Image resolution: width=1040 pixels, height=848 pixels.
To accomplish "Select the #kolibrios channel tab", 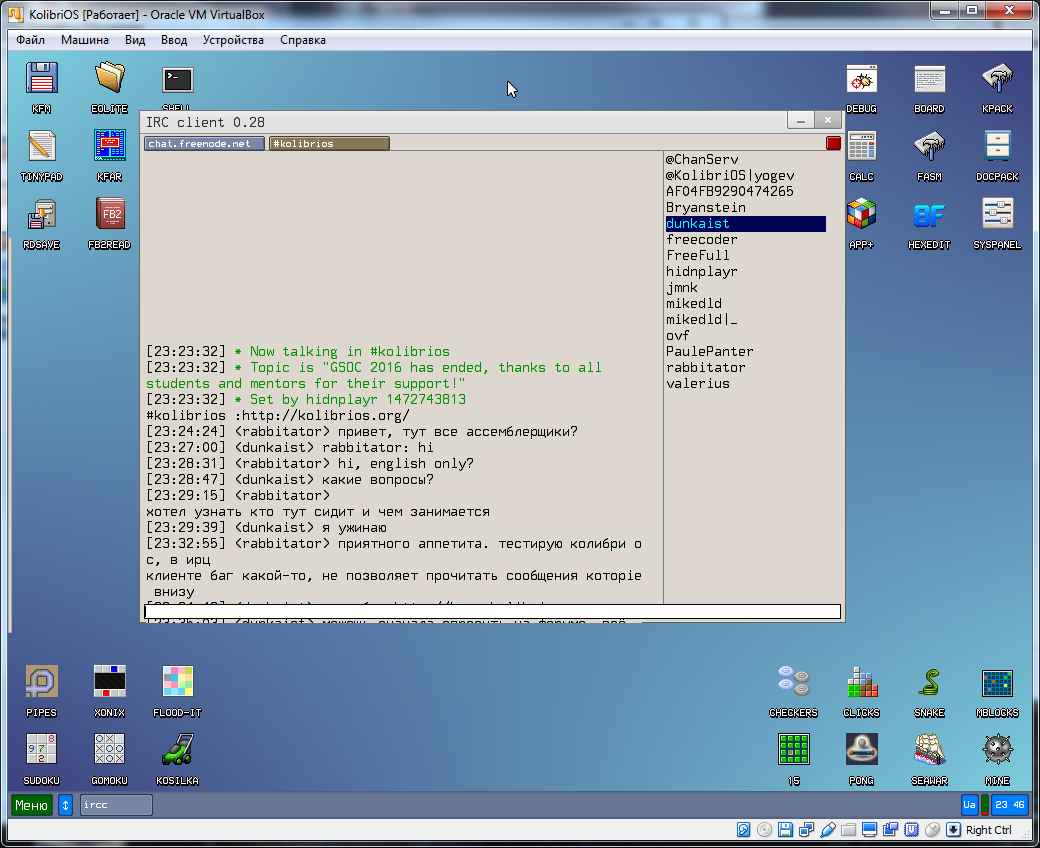I will (x=329, y=144).
